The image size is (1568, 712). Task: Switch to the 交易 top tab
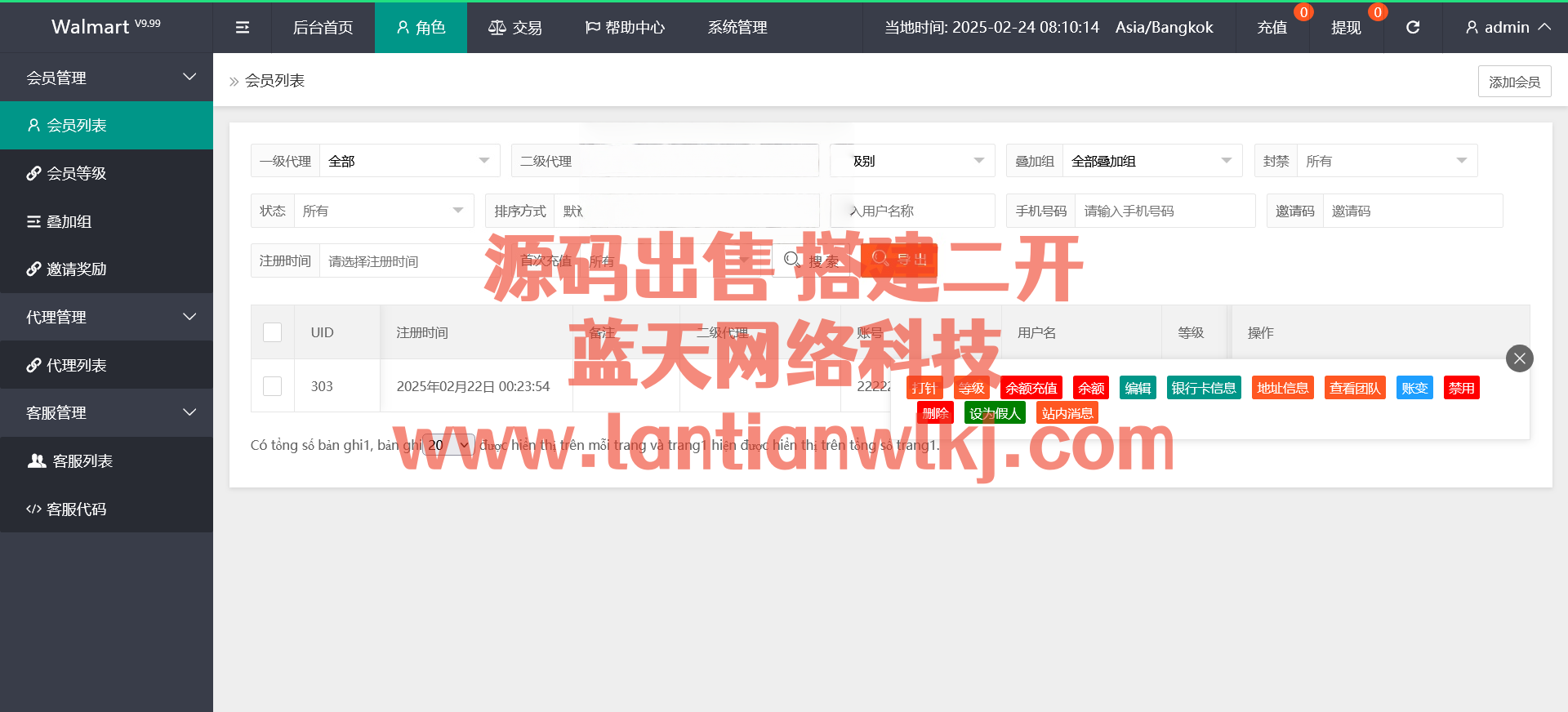[x=515, y=28]
